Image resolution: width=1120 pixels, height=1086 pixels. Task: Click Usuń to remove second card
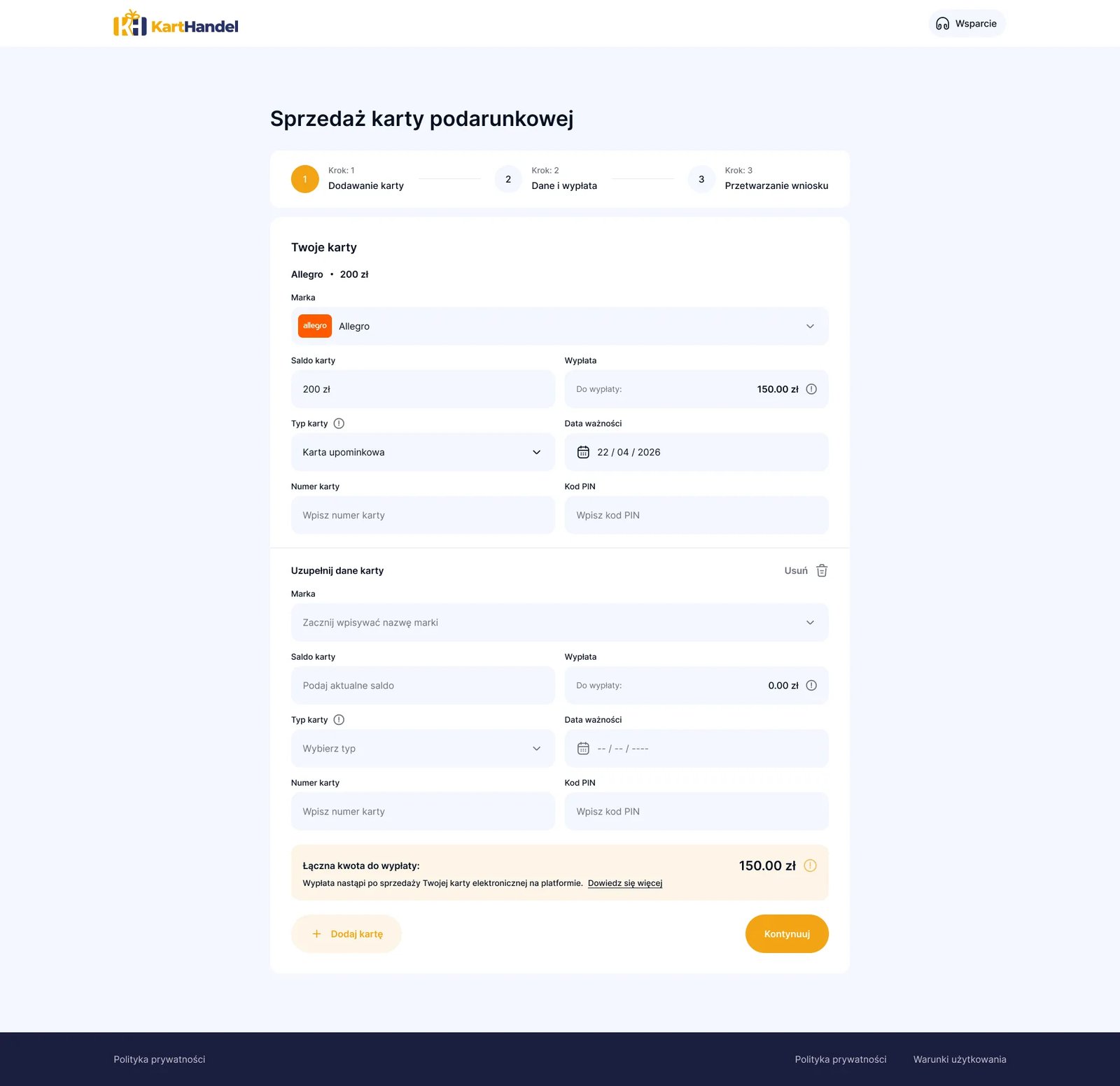[x=796, y=570]
